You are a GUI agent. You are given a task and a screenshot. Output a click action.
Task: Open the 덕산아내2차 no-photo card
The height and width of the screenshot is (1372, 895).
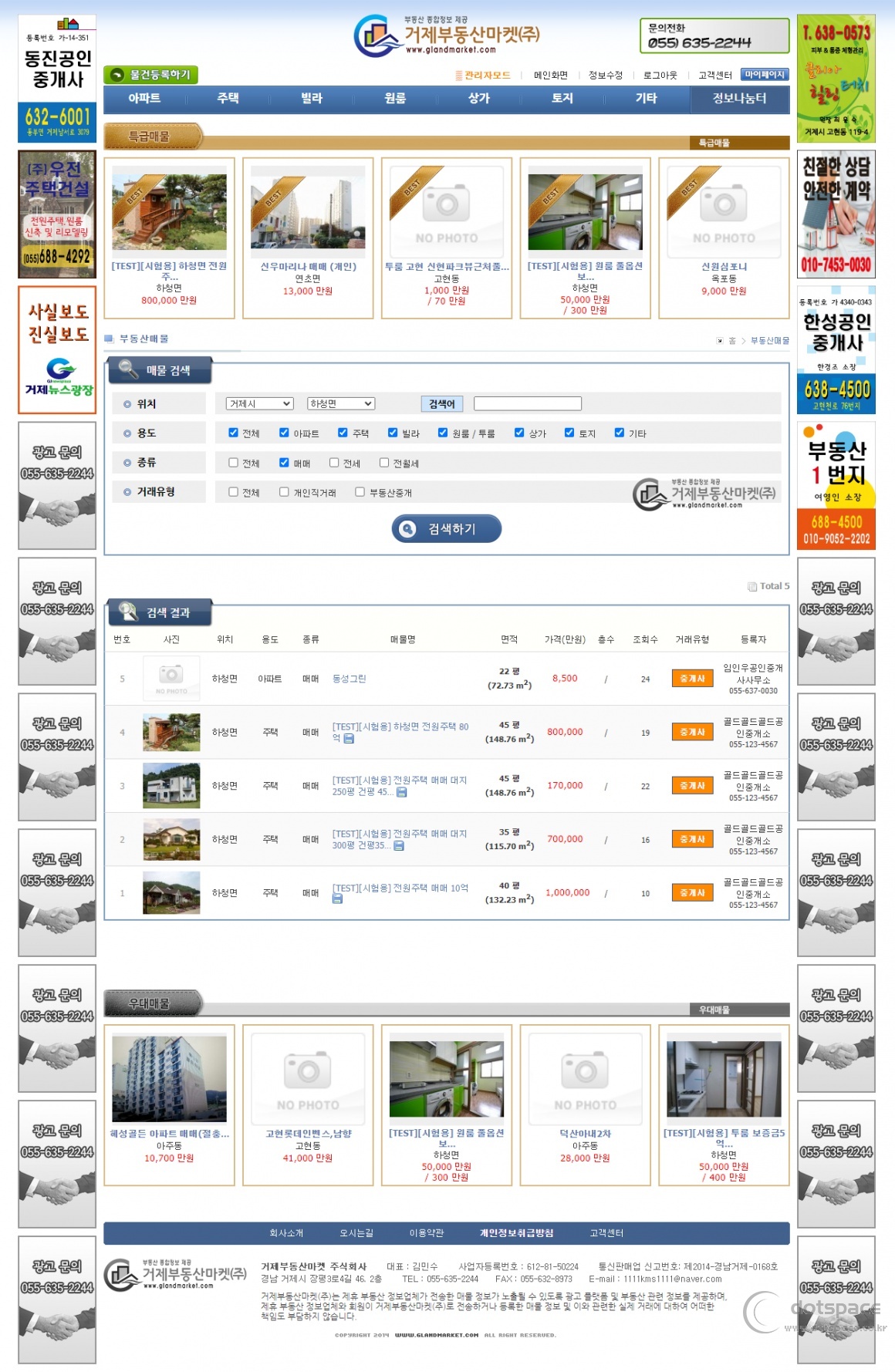(x=585, y=1079)
